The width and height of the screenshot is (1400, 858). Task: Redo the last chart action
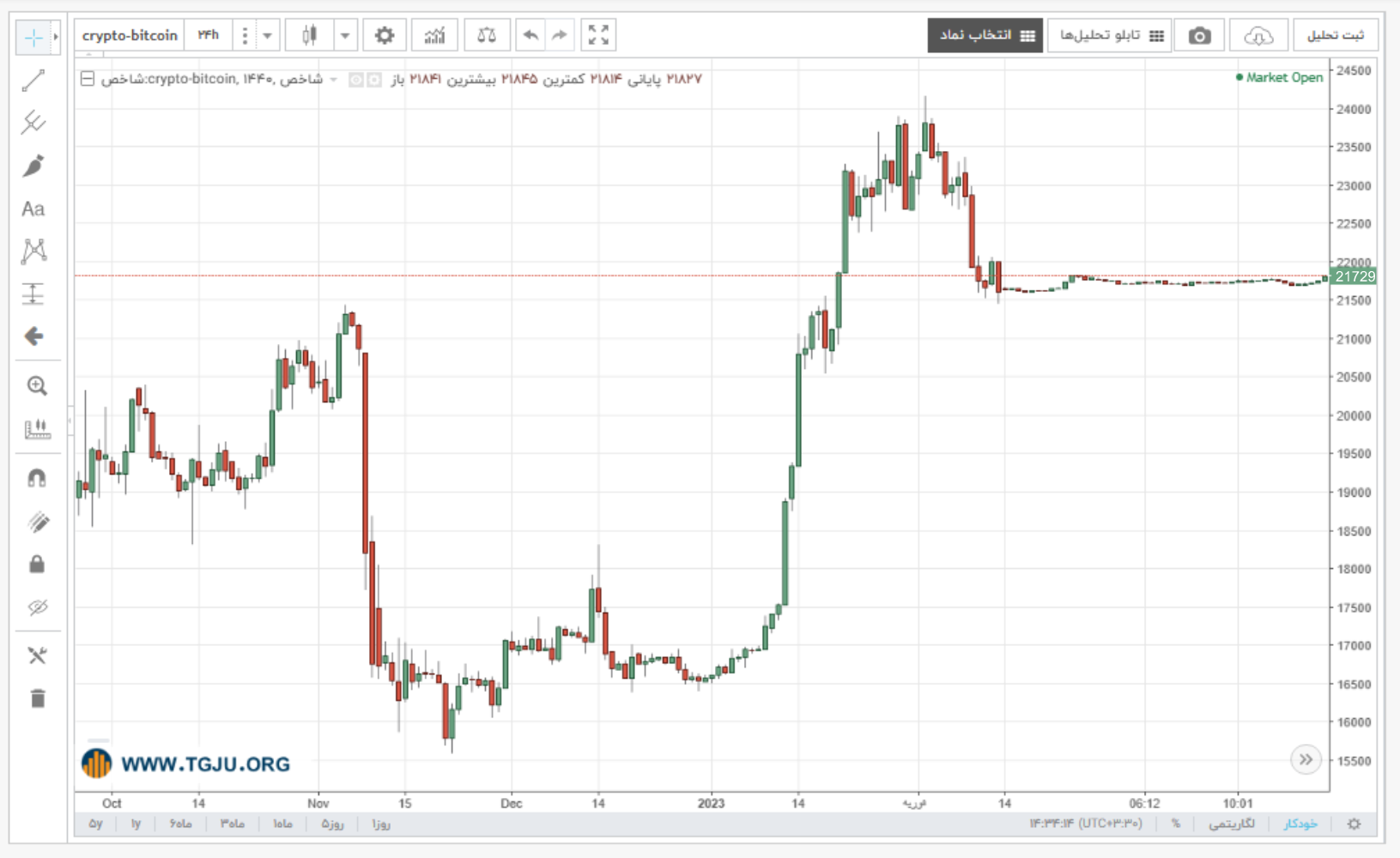tap(560, 35)
